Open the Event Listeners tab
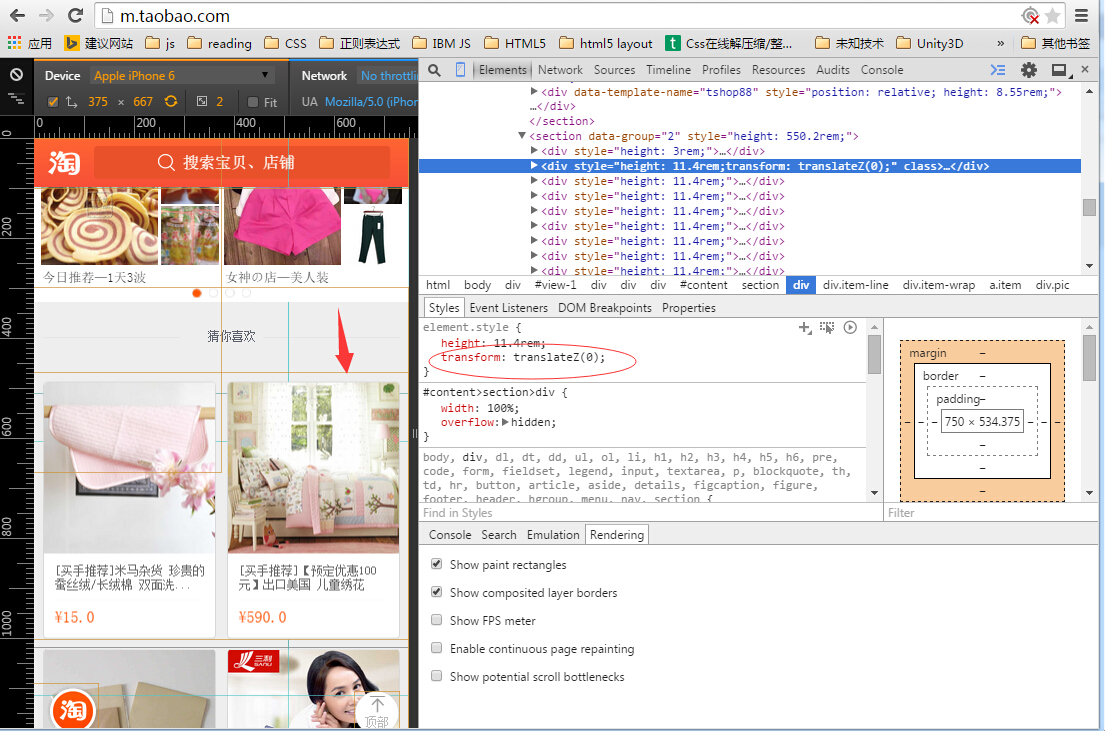Screen dimensions: 1105x731 click(x=508, y=308)
